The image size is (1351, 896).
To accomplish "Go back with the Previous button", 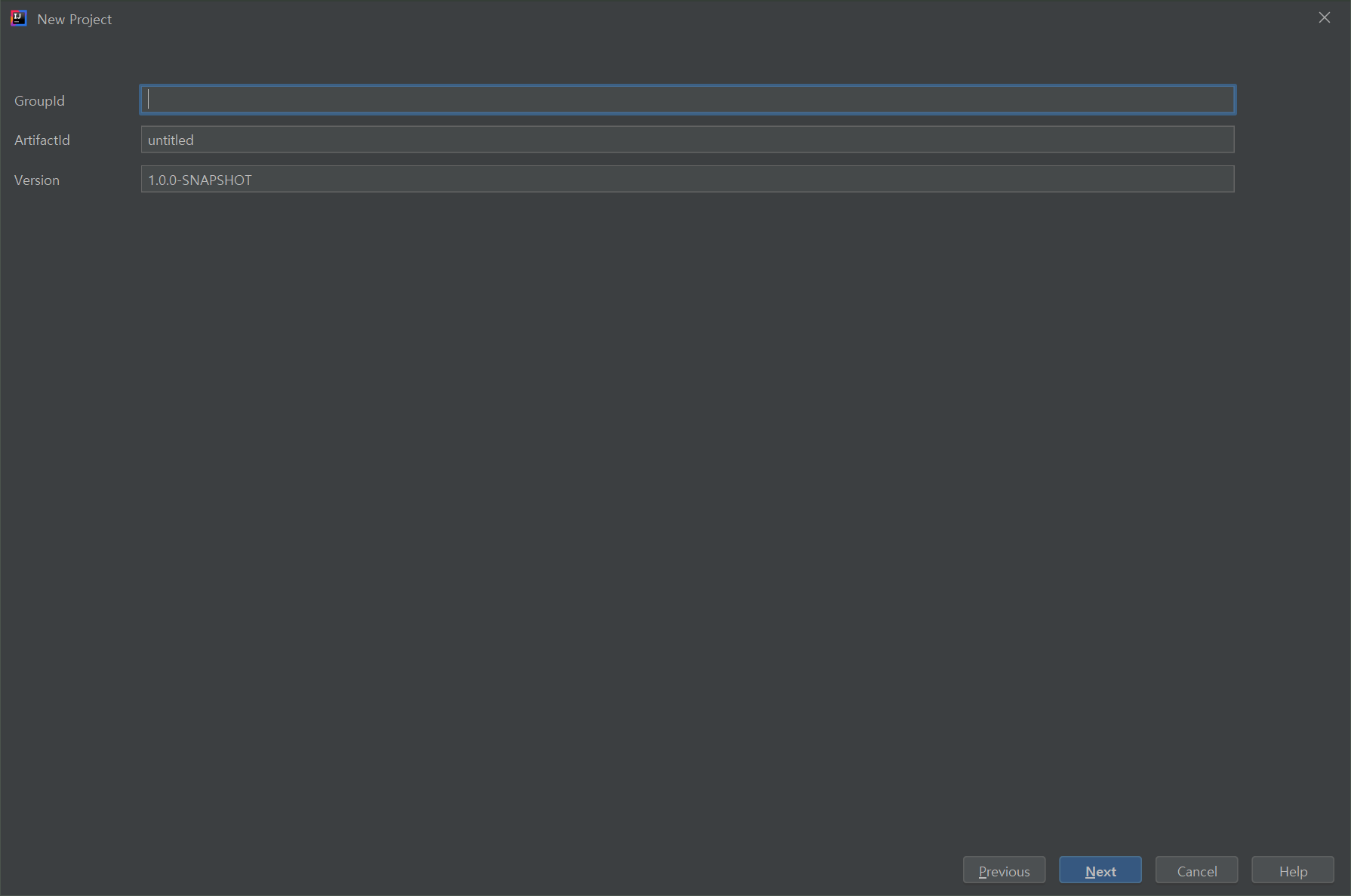I will click(x=1004, y=870).
